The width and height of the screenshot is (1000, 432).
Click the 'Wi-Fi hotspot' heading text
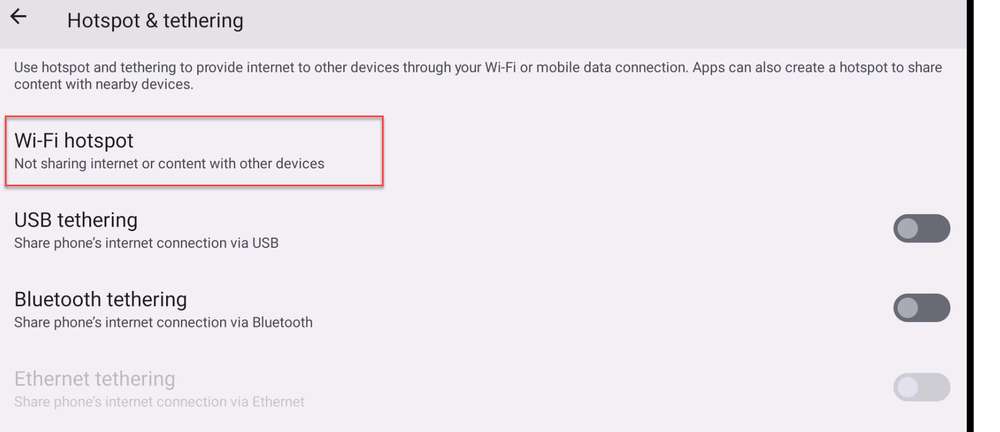[x=74, y=140]
